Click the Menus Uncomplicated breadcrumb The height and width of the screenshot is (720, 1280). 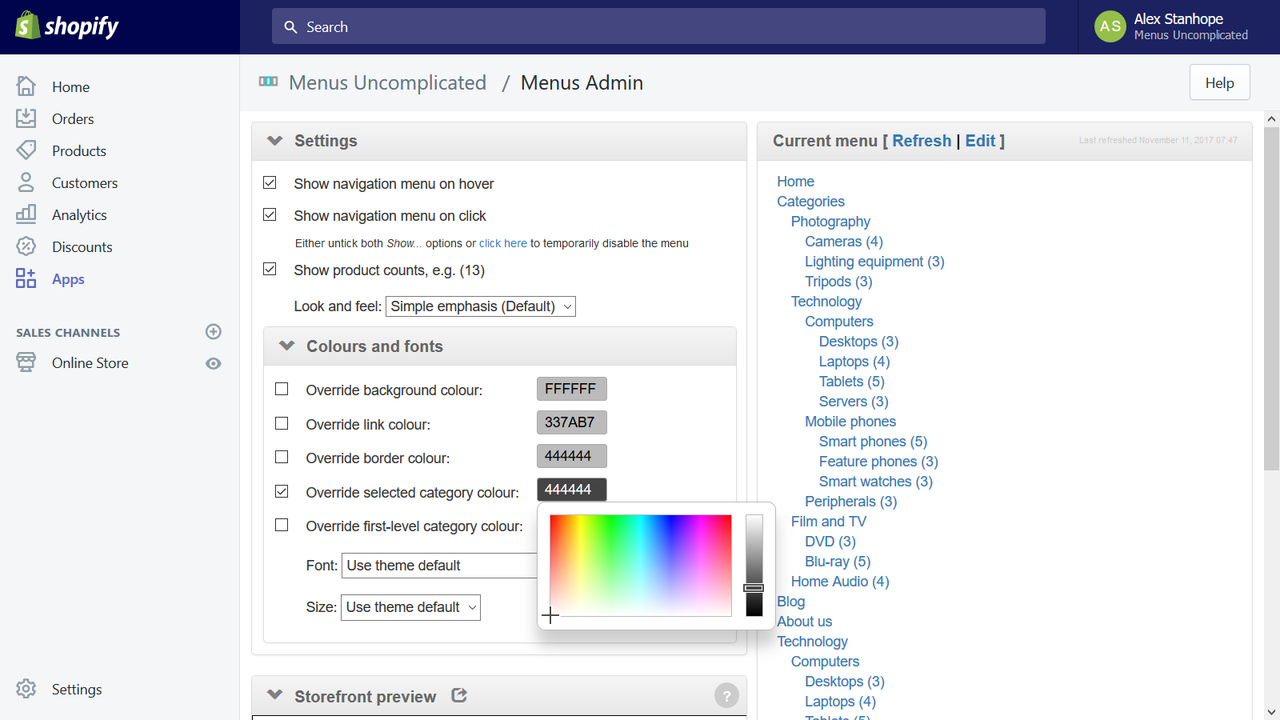(387, 83)
